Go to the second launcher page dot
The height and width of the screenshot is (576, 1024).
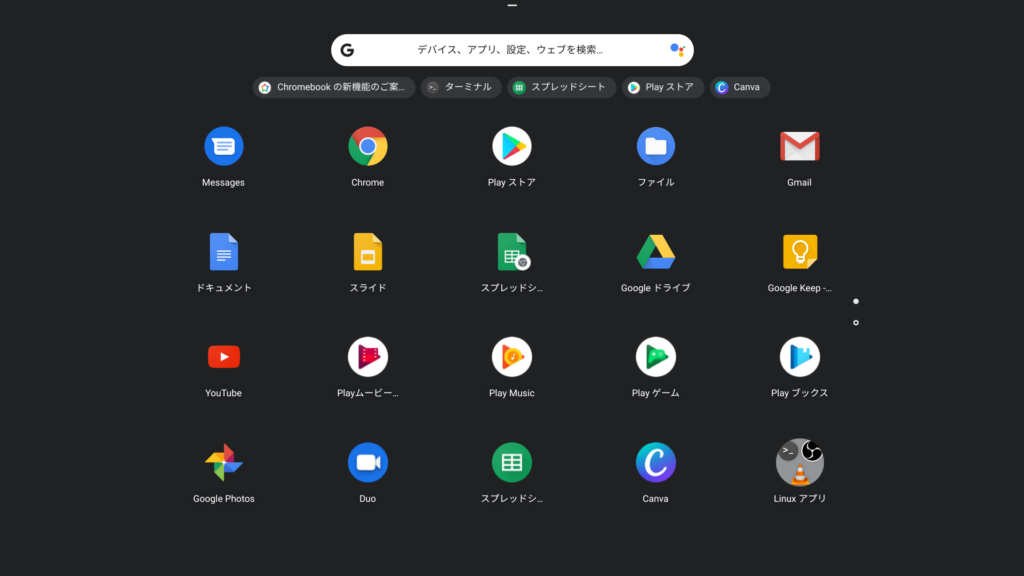tap(856, 323)
